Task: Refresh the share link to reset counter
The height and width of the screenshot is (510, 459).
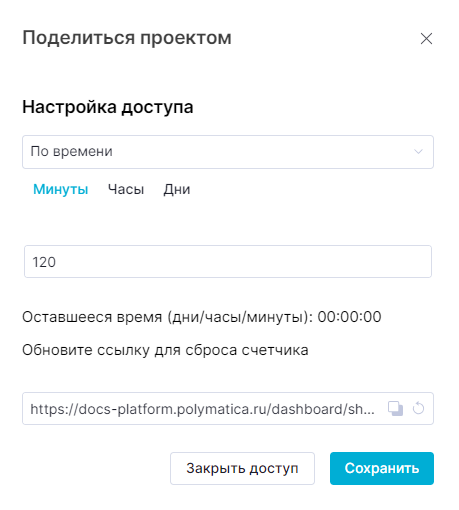Action: point(418,408)
